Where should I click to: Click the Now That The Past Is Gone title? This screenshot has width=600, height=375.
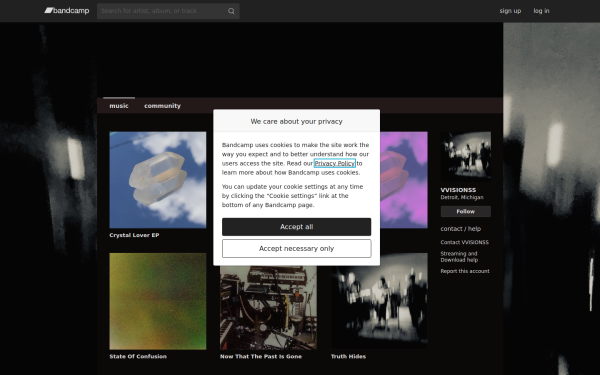click(x=261, y=356)
